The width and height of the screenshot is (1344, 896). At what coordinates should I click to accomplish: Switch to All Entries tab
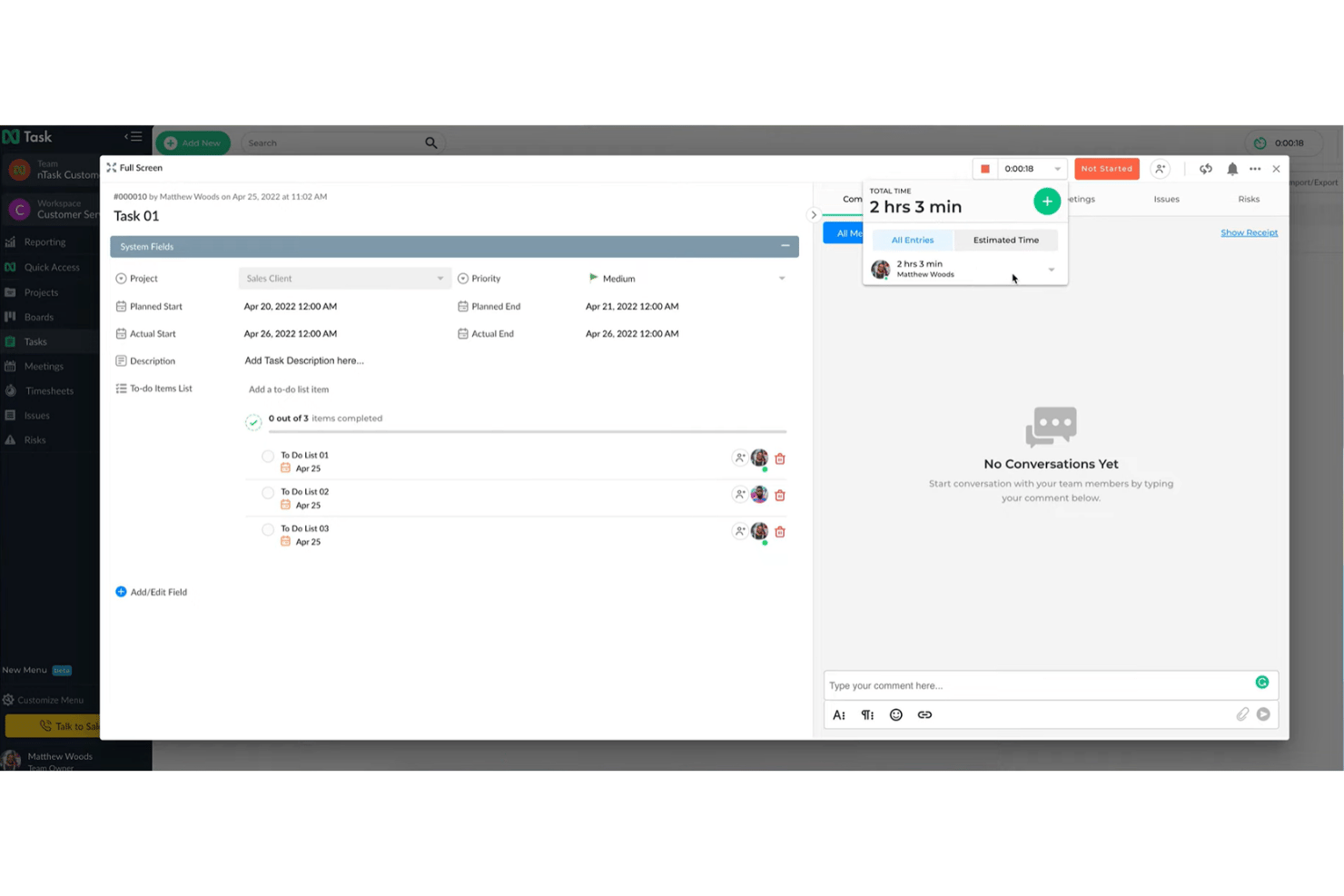pyautogui.click(x=913, y=241)
